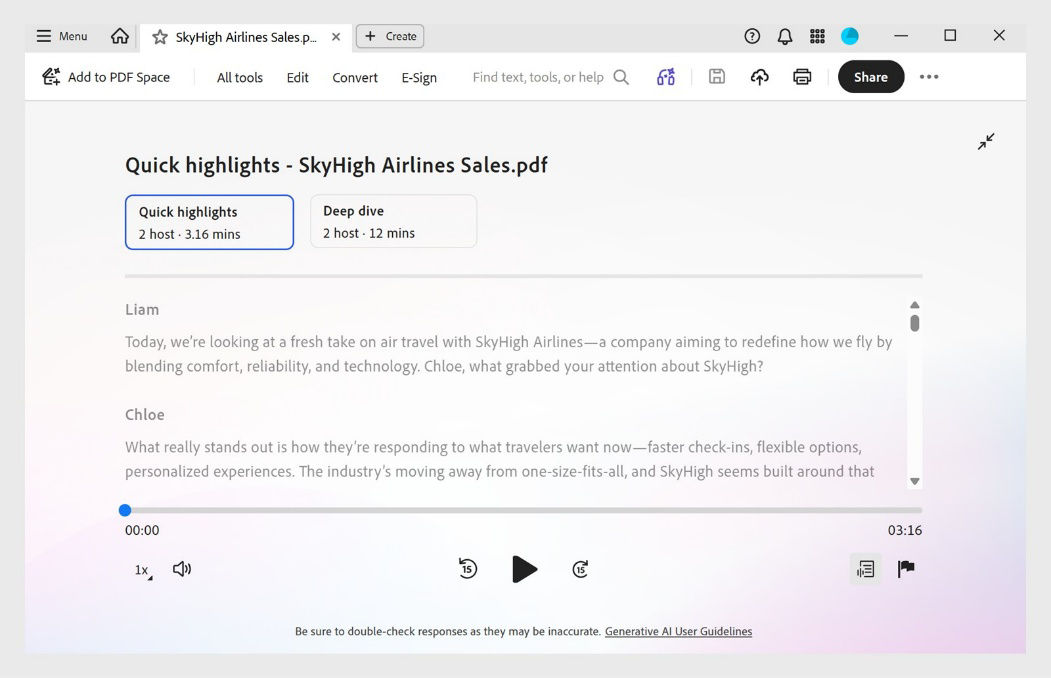Viewport: 1051px width, 678px height.
Task: Skip forward 15 seconds in the audio
Action: 581,568
